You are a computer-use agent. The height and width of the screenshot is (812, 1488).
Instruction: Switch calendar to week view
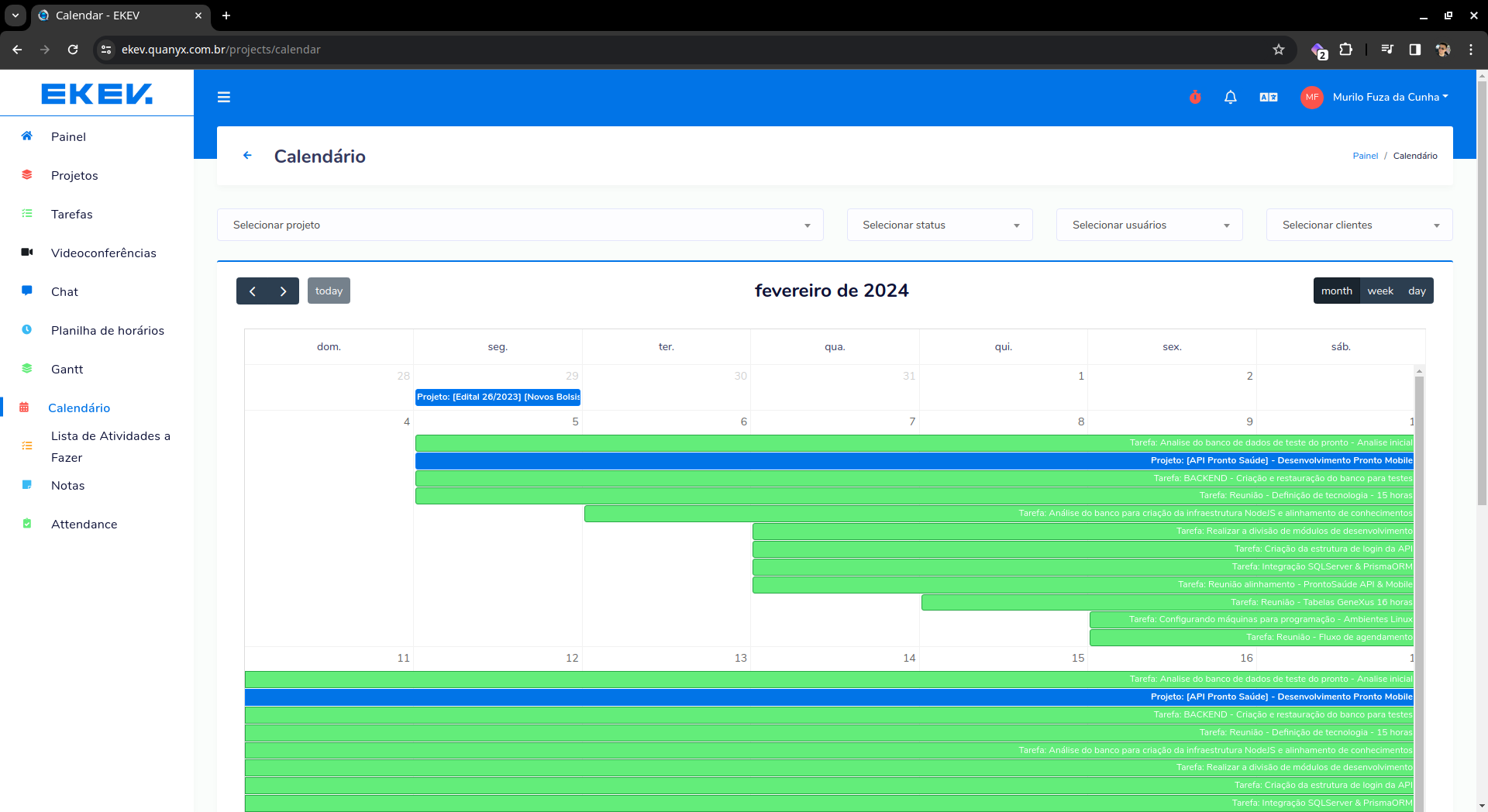click(x=1379, y=291)
